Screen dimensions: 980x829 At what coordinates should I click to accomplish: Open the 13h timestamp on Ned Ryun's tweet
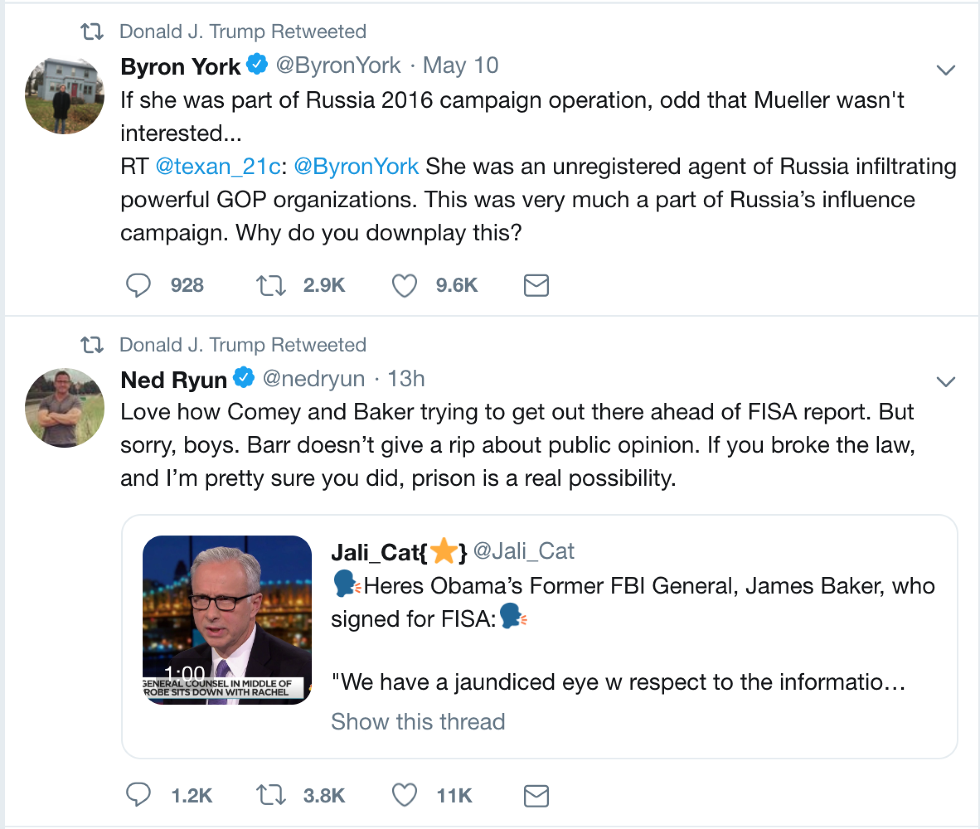406,379
